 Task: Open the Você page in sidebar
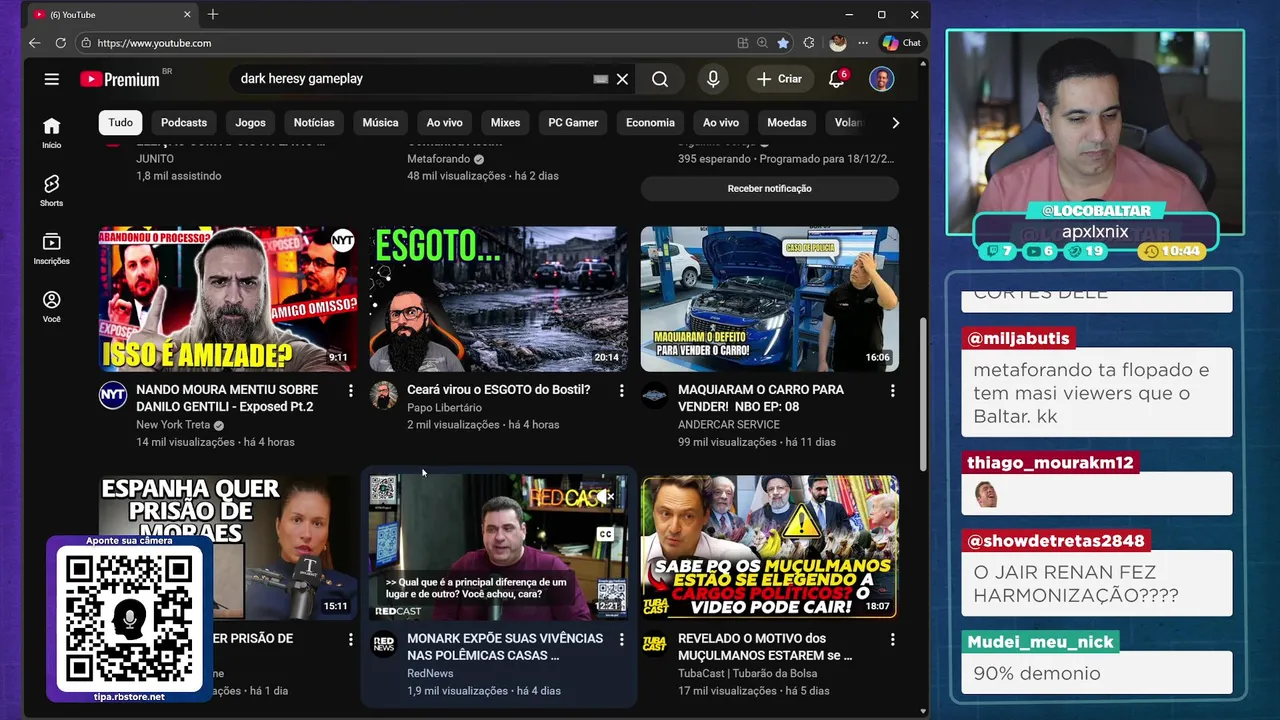52,306
